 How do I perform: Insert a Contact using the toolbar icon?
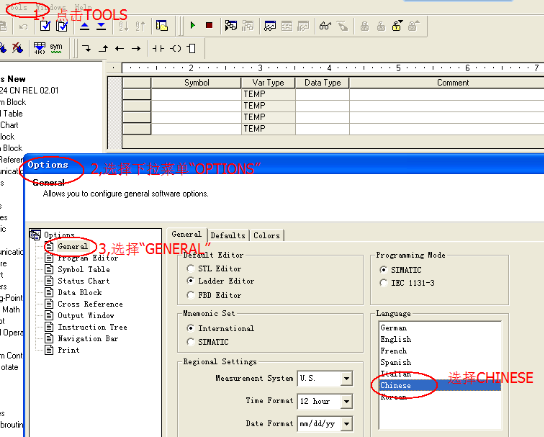[158, 49]
